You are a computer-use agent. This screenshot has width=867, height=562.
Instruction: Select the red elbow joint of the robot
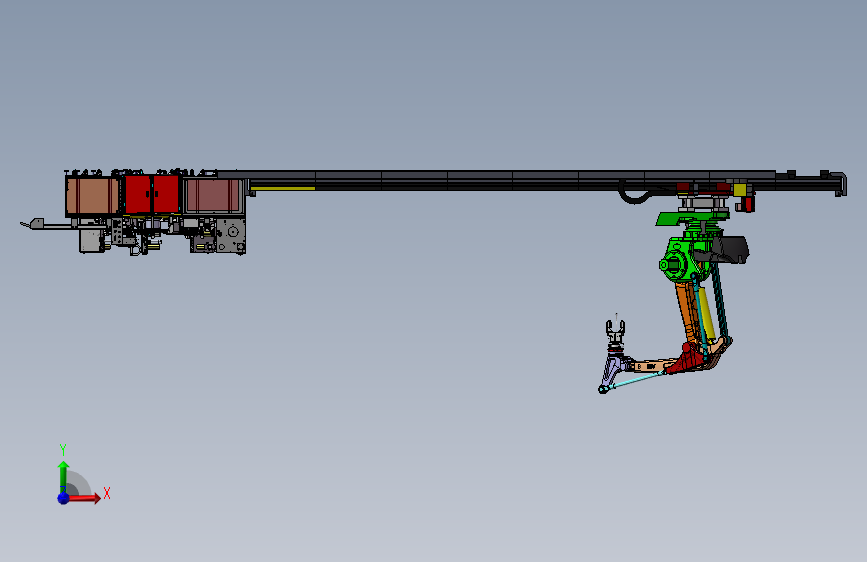[686, 358]
